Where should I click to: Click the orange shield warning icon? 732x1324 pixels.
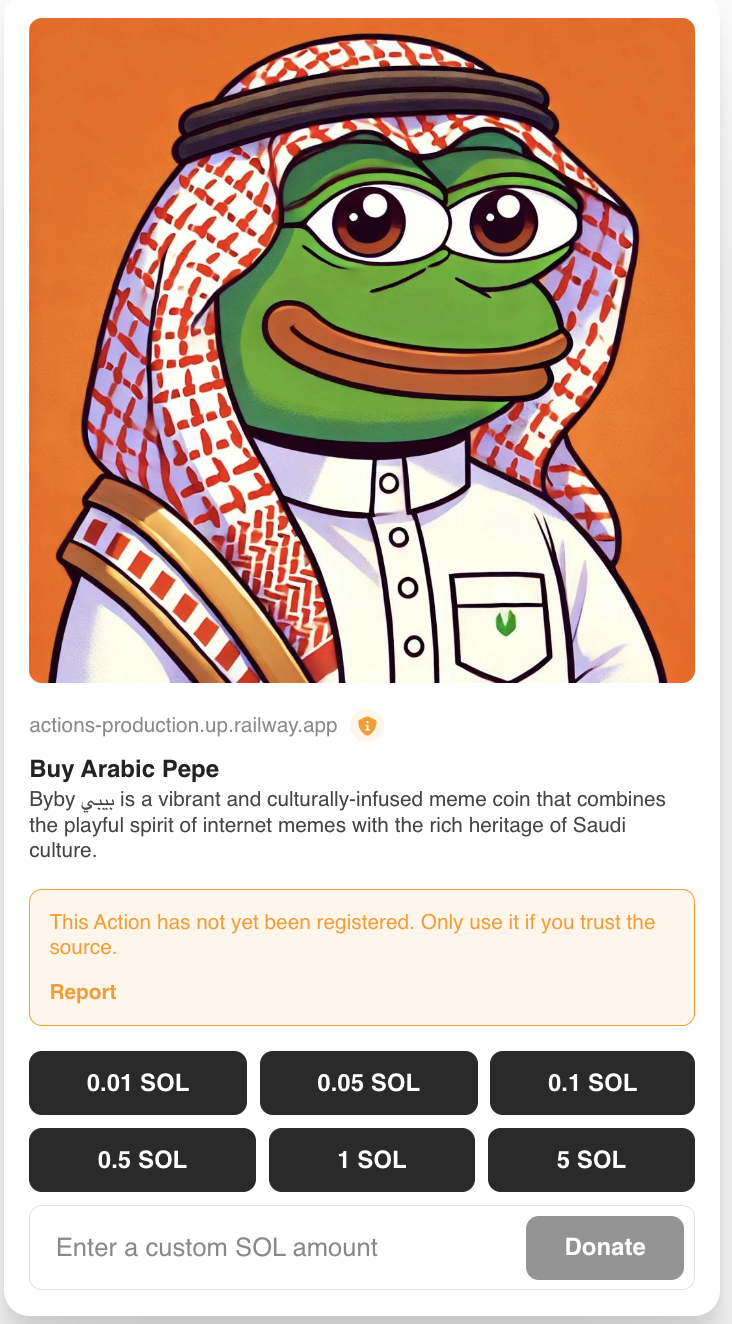(x=367, y=725)
